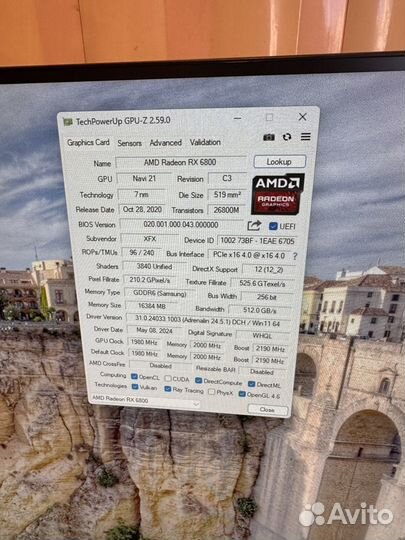
Task: Click the Bus Interface question mark
Action: point(295,256)
